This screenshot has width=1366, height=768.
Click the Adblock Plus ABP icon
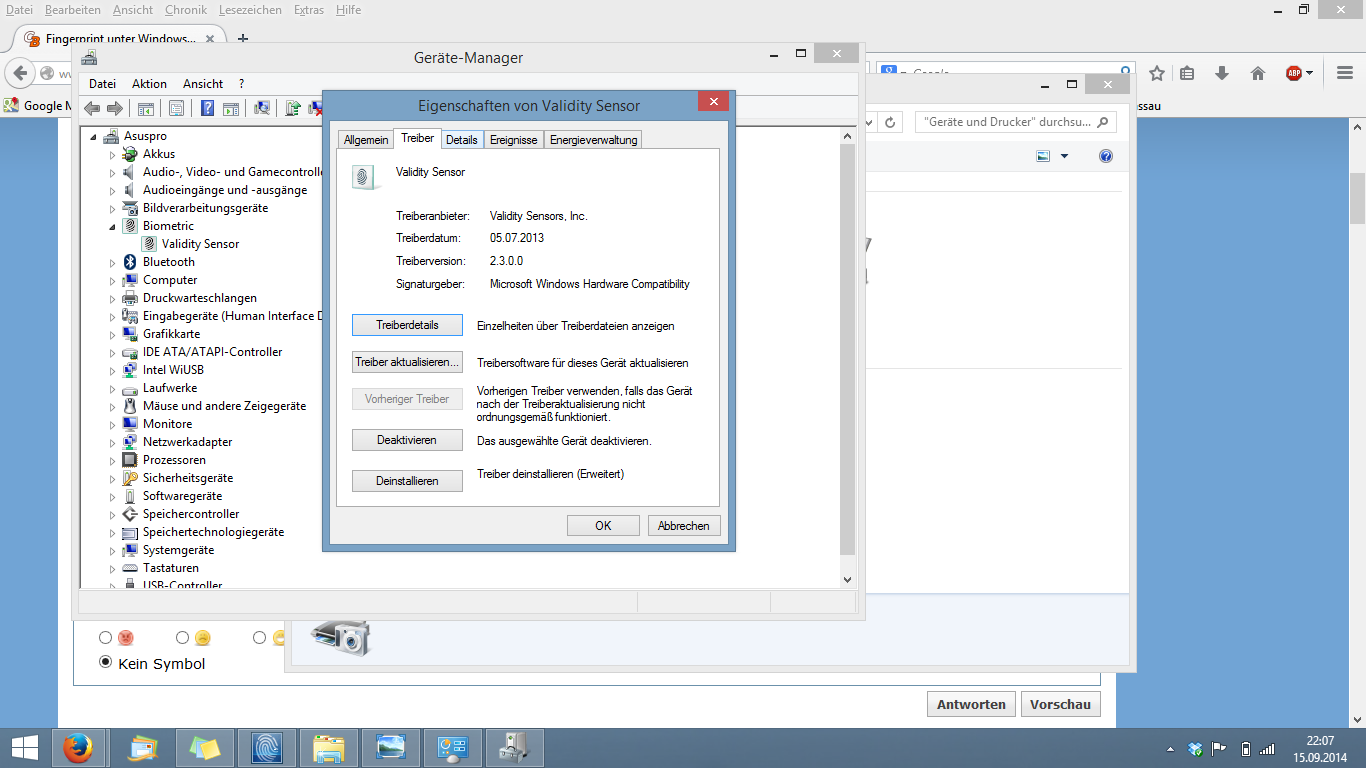pyautogui.click(x=1294, y=73)
